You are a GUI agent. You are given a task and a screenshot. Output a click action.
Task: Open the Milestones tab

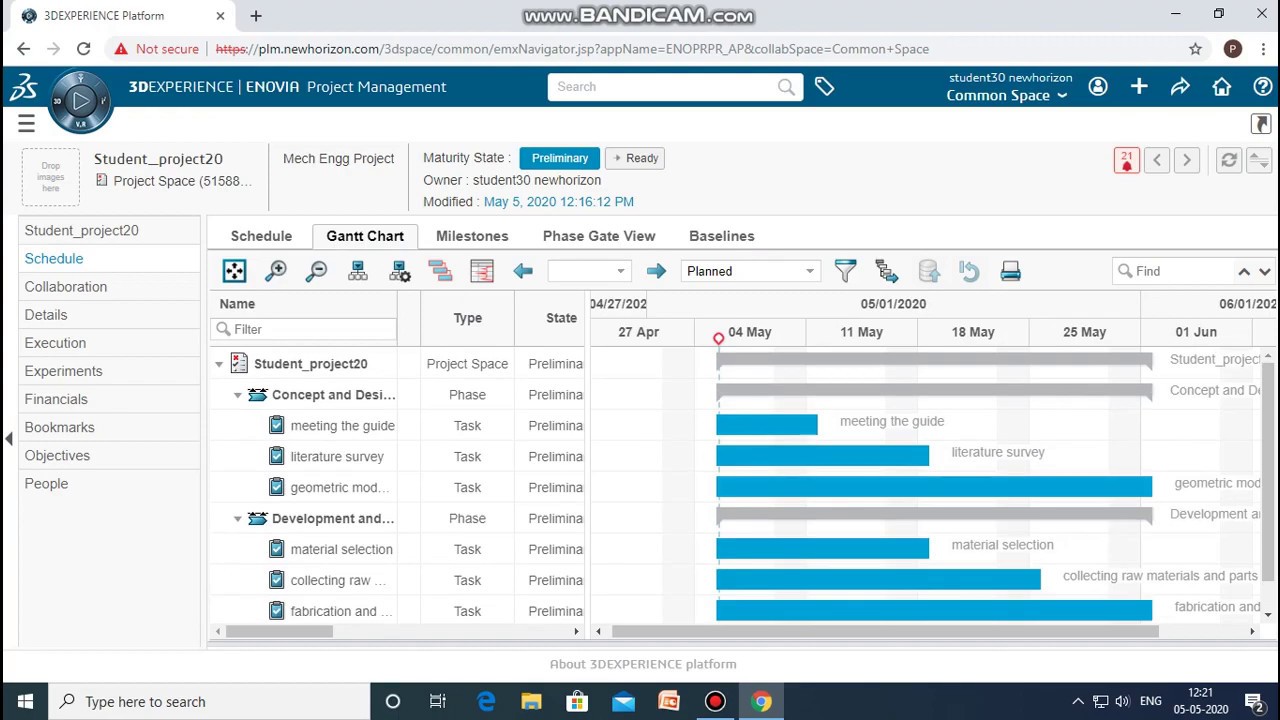[472, 236]
